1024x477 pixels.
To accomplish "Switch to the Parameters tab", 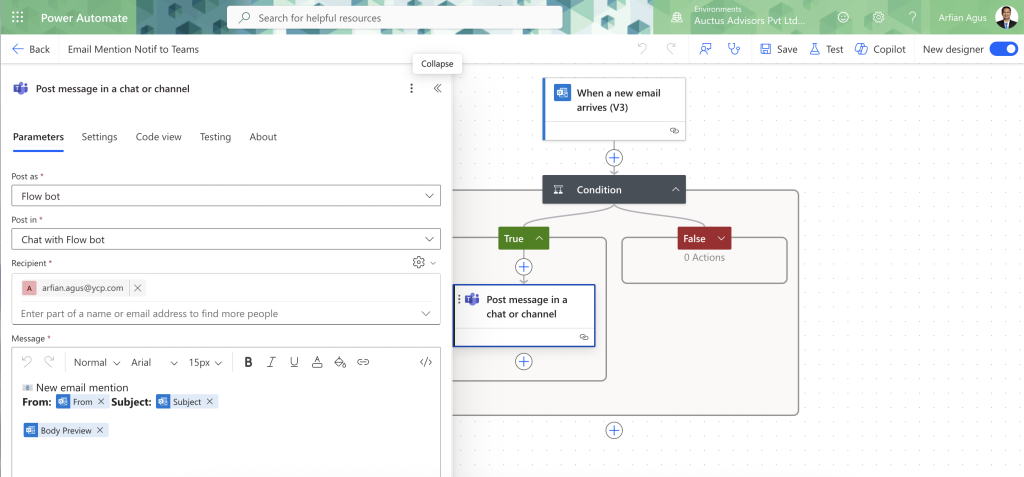I will (x=39, y=137).
